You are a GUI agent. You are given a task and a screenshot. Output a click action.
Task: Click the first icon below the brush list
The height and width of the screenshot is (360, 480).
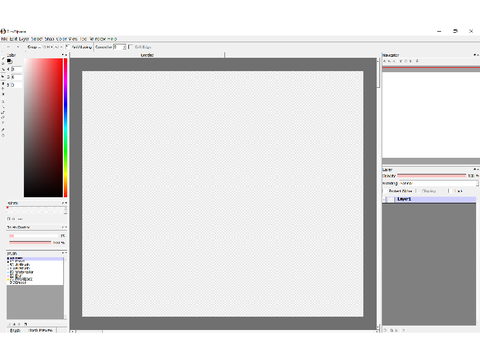pyautogui.click(x=9, y=324)
